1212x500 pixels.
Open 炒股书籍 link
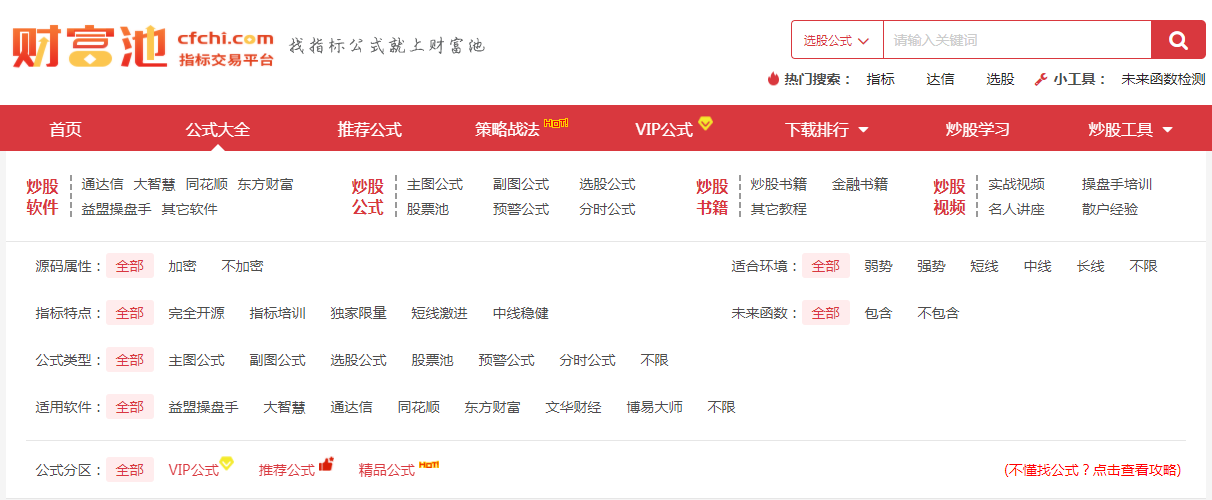point(779,184)
